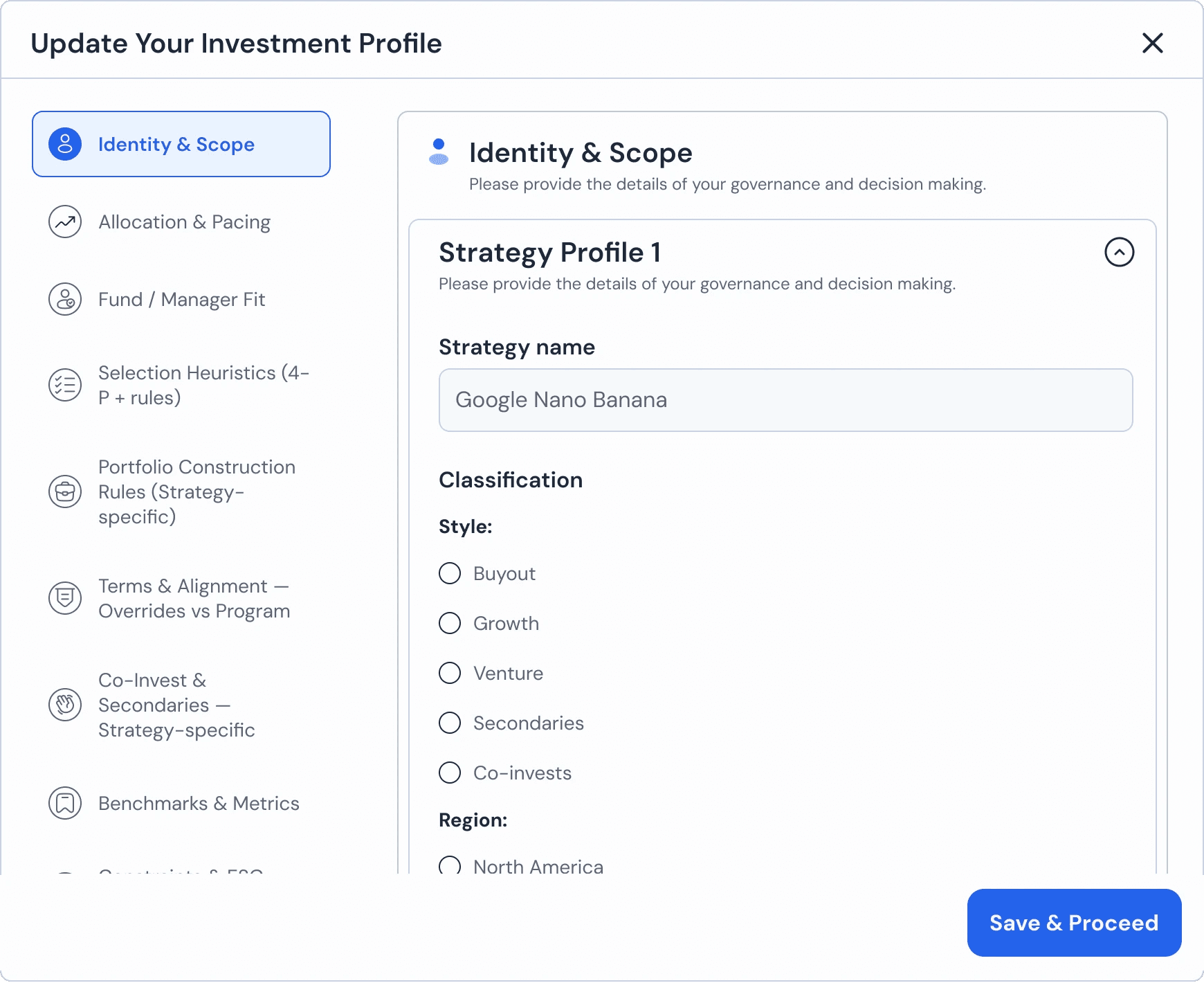The height and width of the screenshot is (983, 1204).
Task: Switch to Fund / Manager Fit section
Action: [181, 299]
